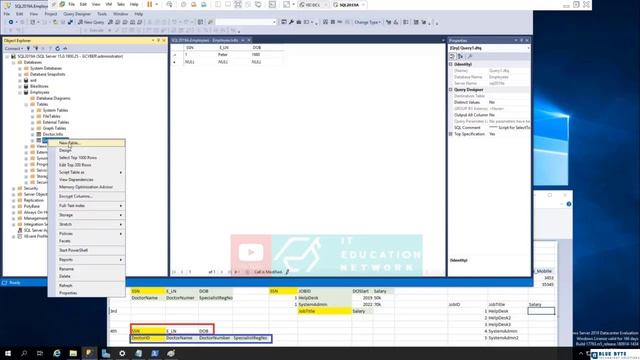Click the Distinct Values property row
The image size is (640, 360).
coord(491,102)
